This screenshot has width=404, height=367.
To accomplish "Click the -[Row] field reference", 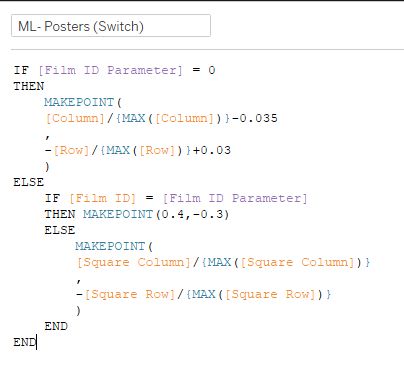I will 68,150.
